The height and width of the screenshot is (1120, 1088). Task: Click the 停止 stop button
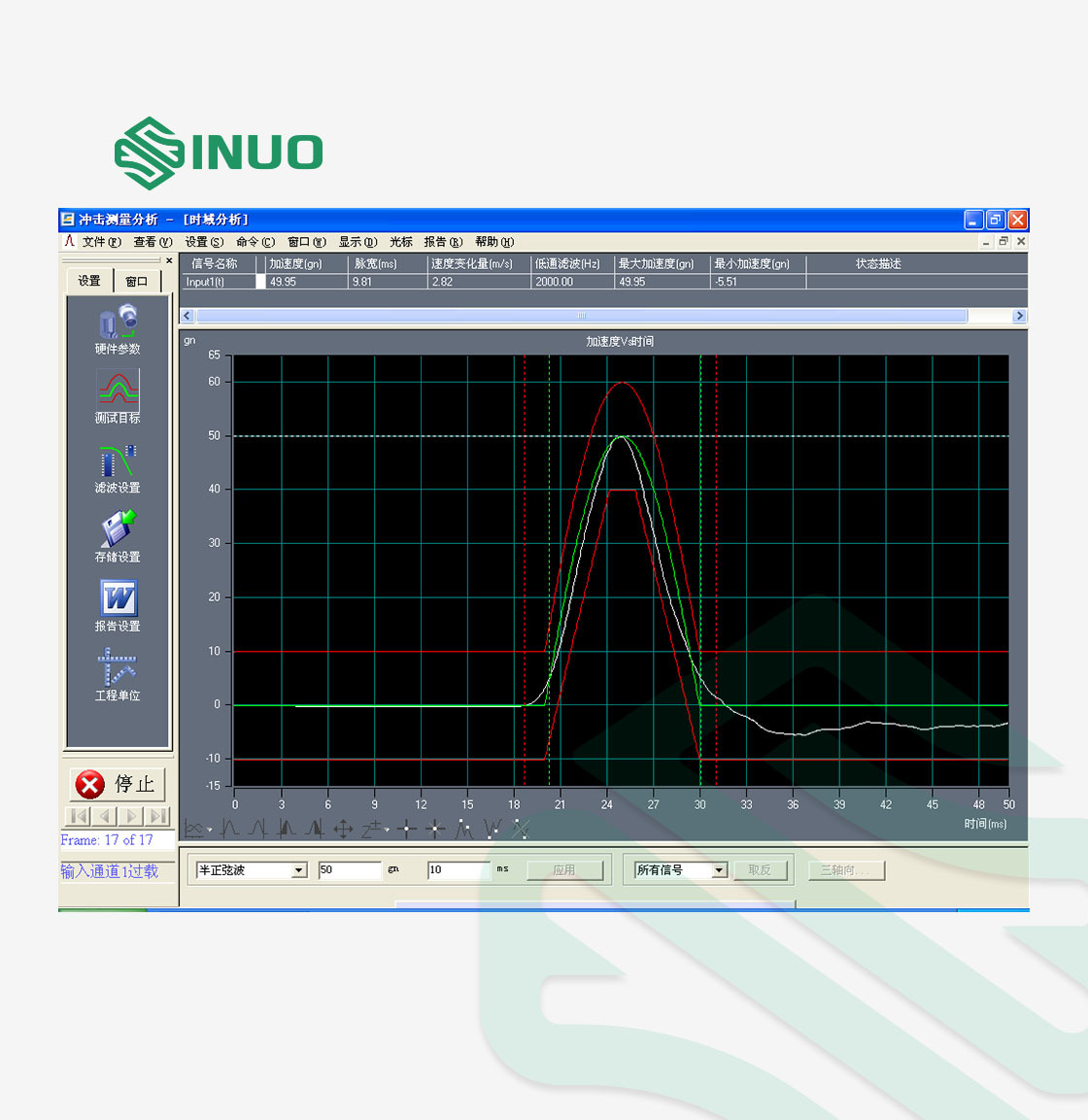click(118, 784)
